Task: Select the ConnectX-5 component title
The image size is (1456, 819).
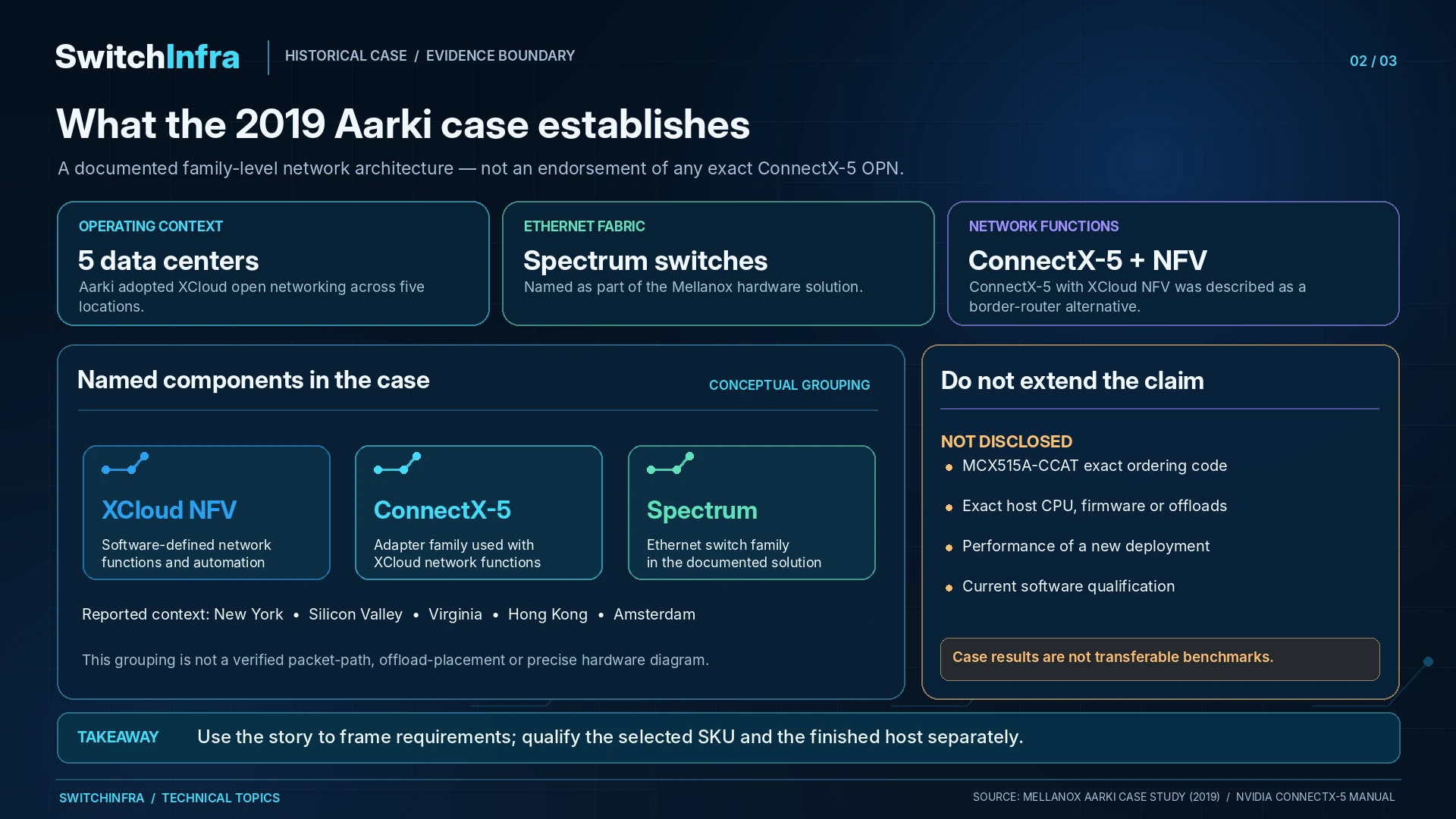Action: click(442, 510)
